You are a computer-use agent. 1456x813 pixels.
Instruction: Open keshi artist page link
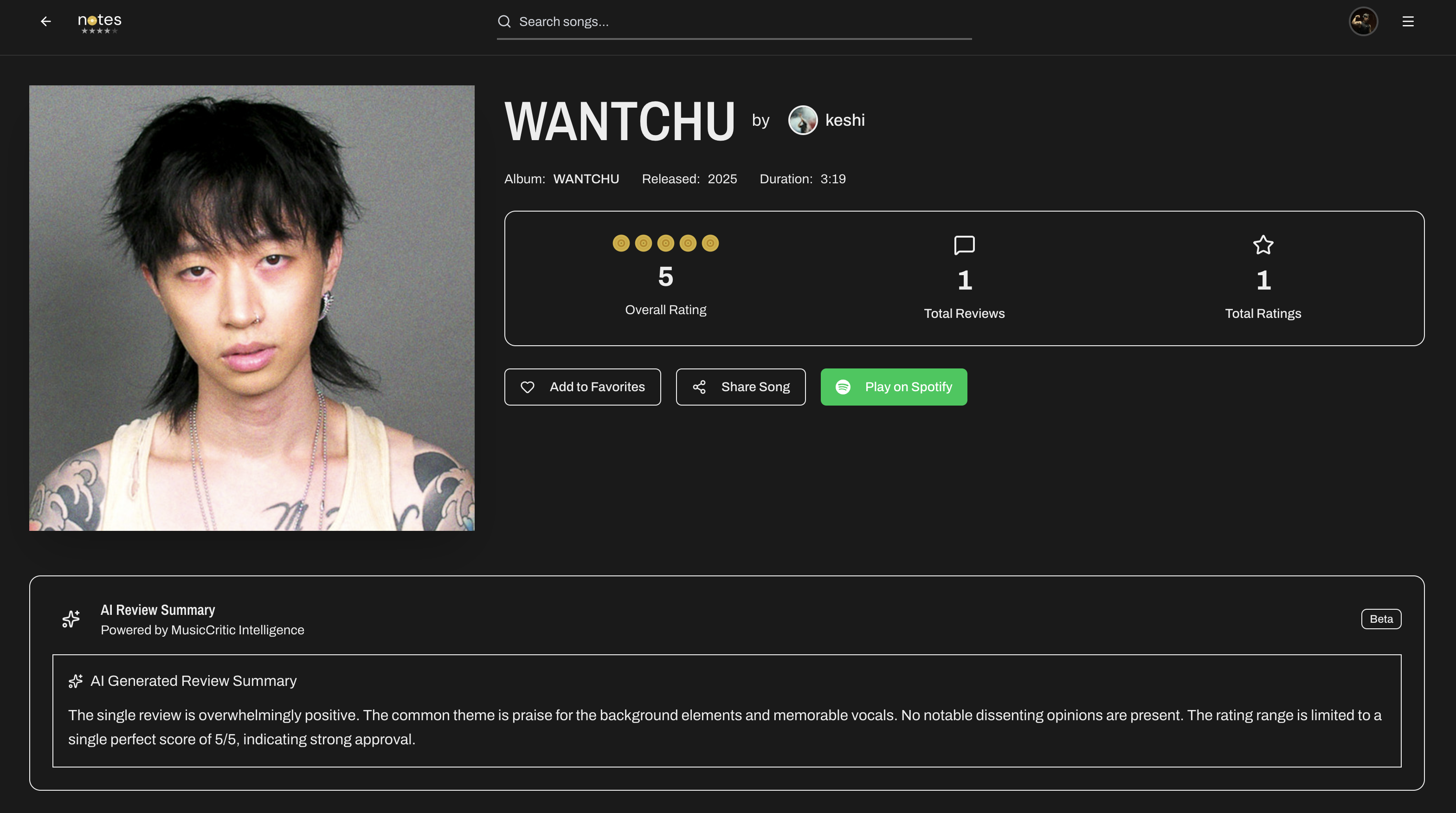click(x=844, y=120)
